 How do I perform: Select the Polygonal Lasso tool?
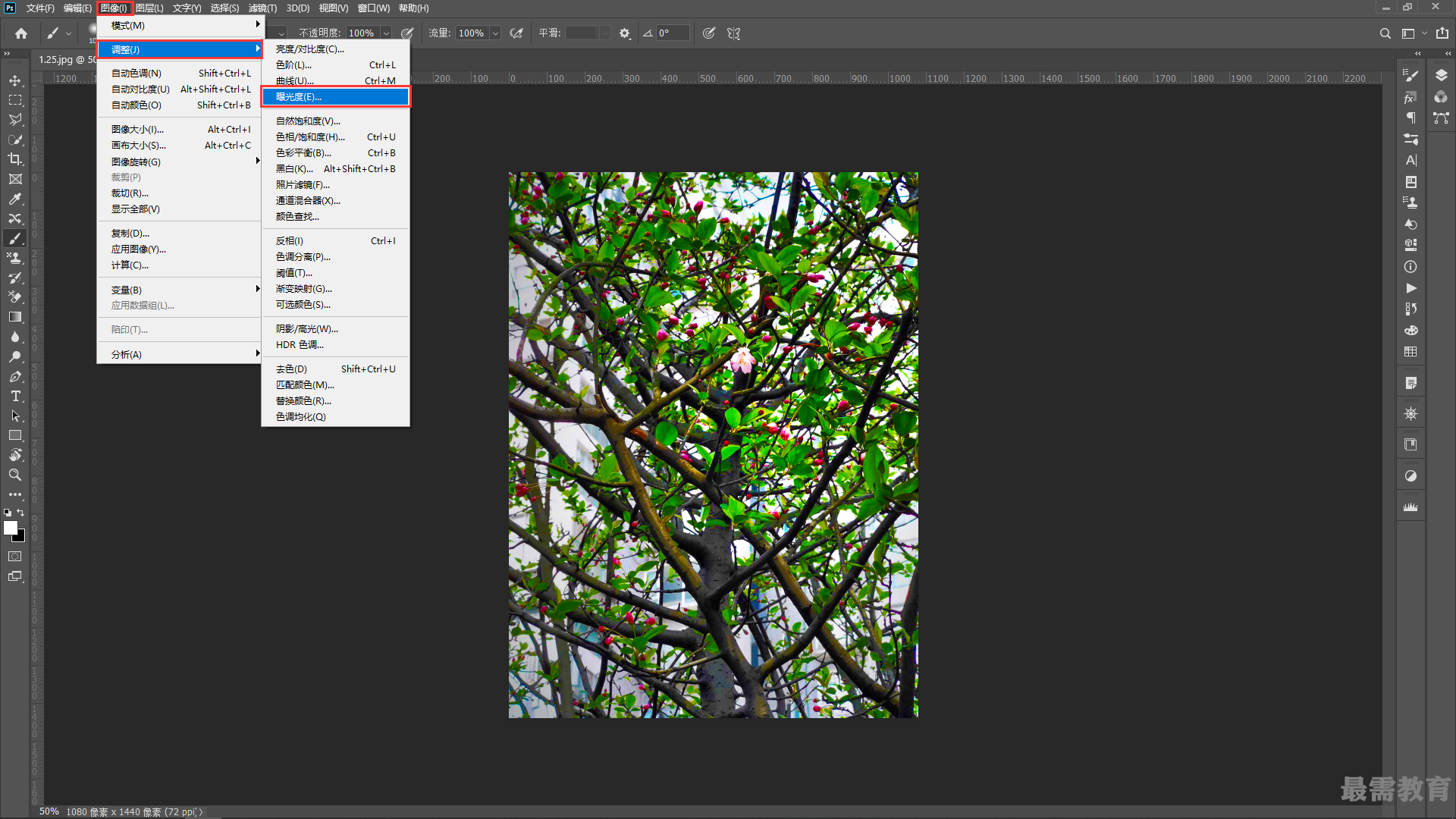tap(15, 120)
